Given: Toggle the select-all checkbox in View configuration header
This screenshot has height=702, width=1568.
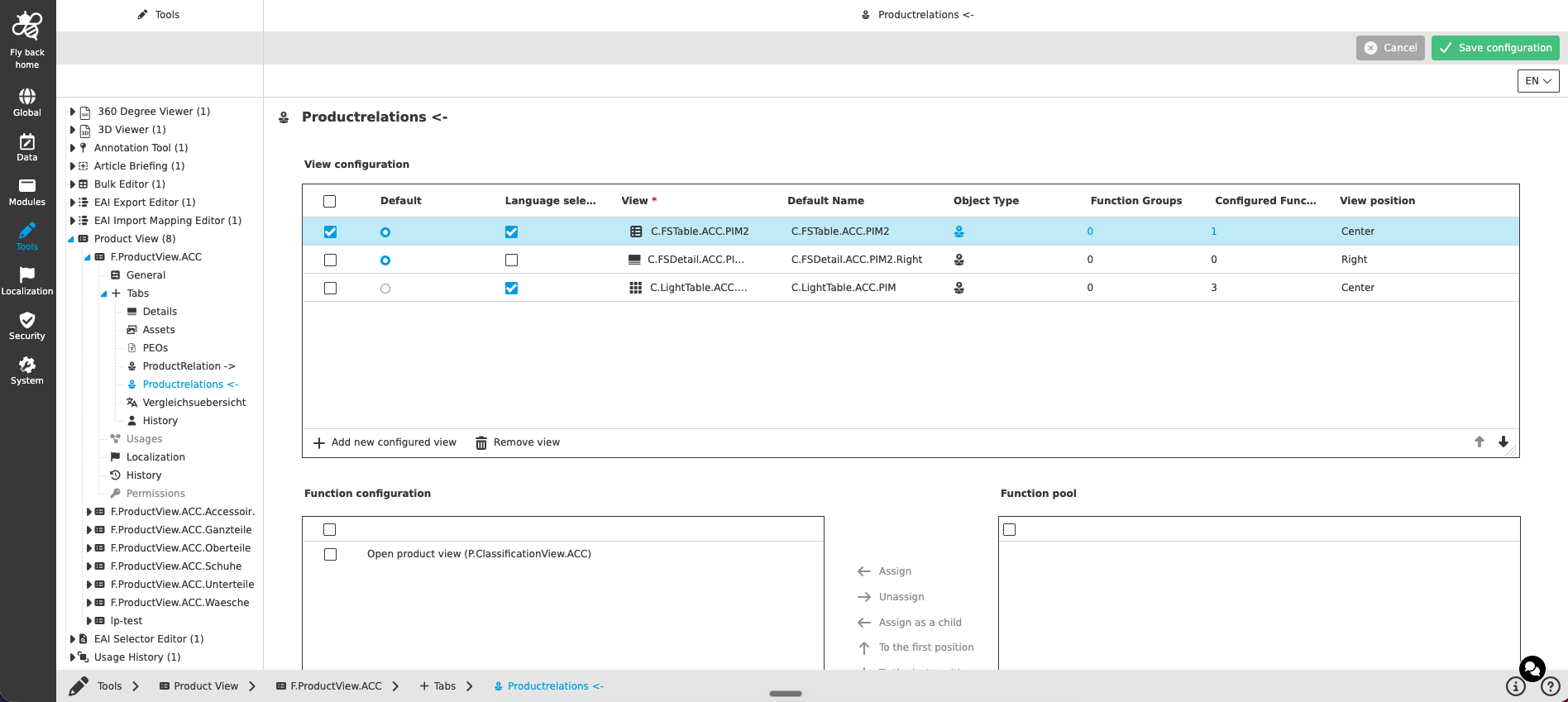Looking at the screenshot, I should [x=330, y=201].
